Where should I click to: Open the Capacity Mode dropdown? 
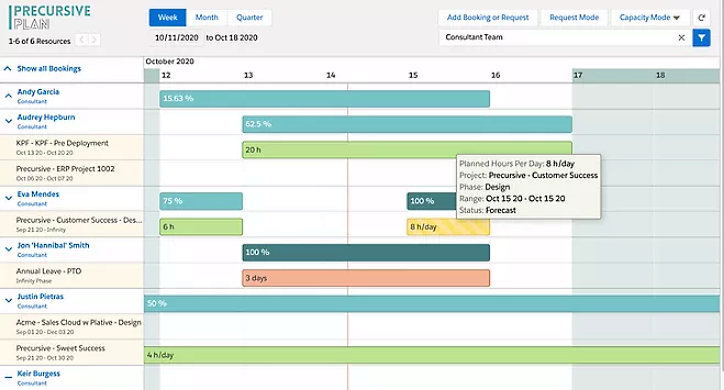tap(650, 18)
